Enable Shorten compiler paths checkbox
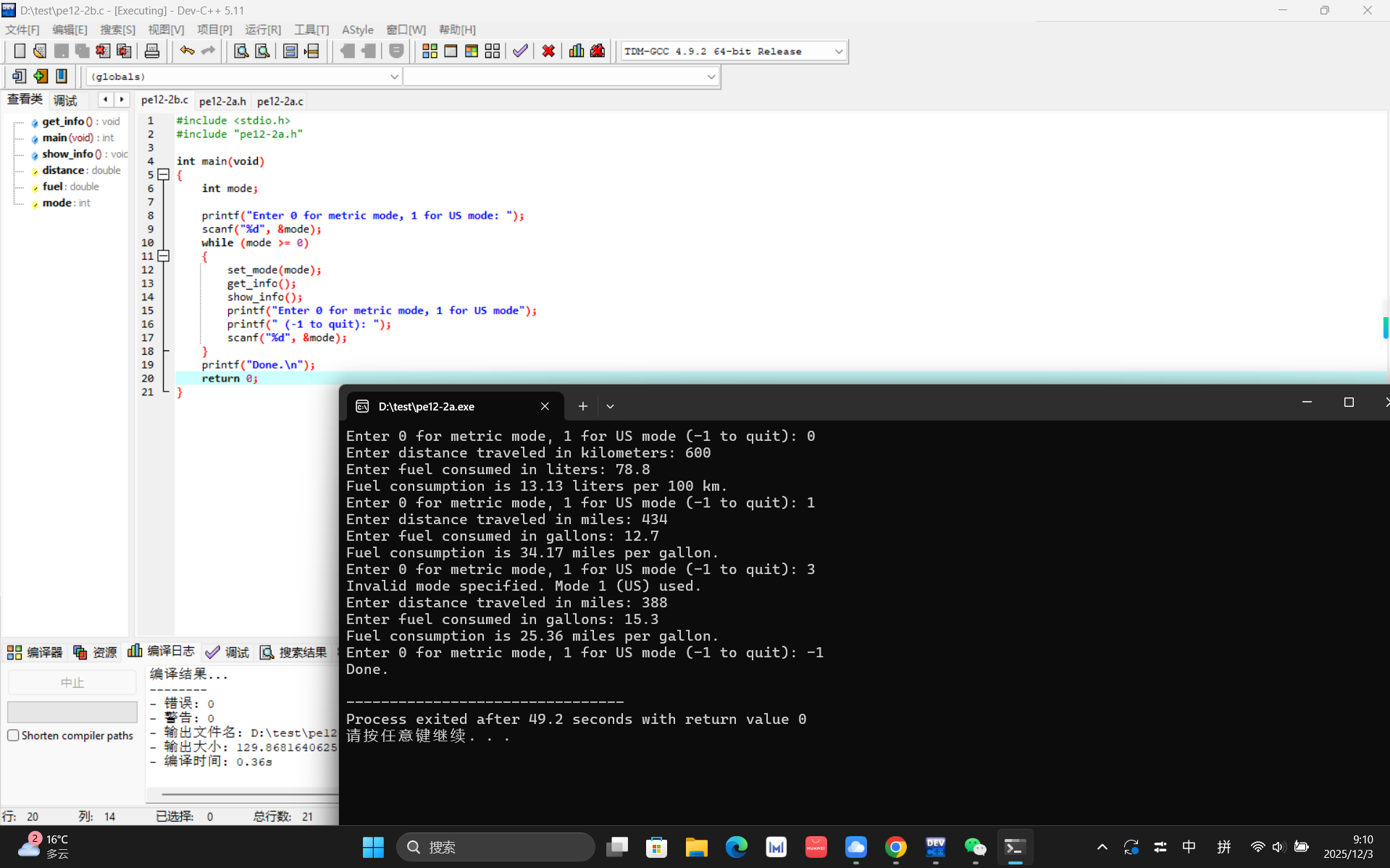 coord(13,736)
